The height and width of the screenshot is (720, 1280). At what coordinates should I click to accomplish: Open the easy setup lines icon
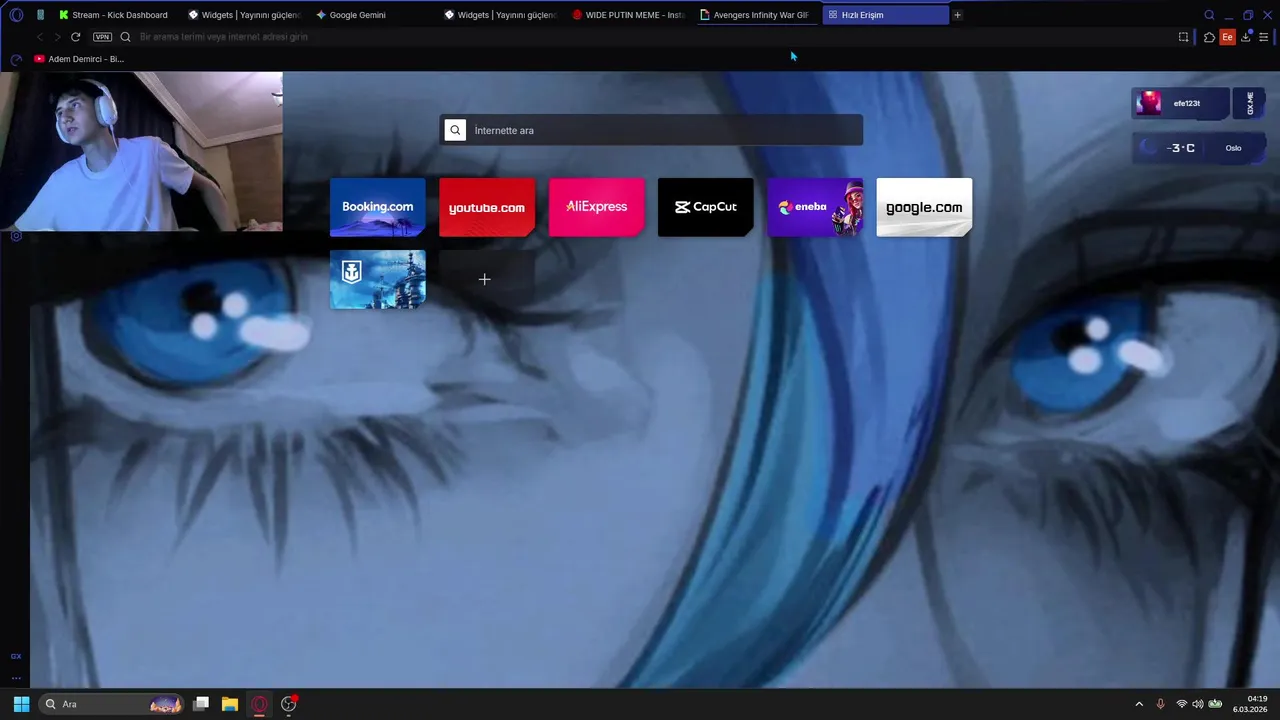click(x=1264, y=37)
